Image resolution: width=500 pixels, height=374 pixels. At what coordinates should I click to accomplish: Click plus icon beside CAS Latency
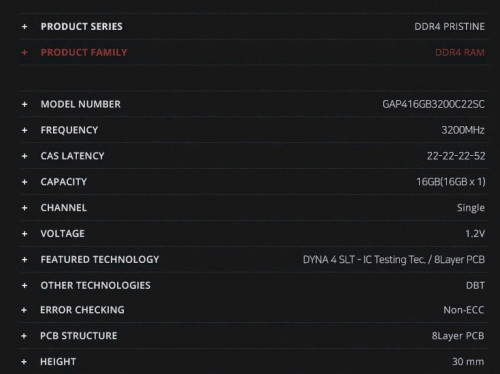click(24, 156)
